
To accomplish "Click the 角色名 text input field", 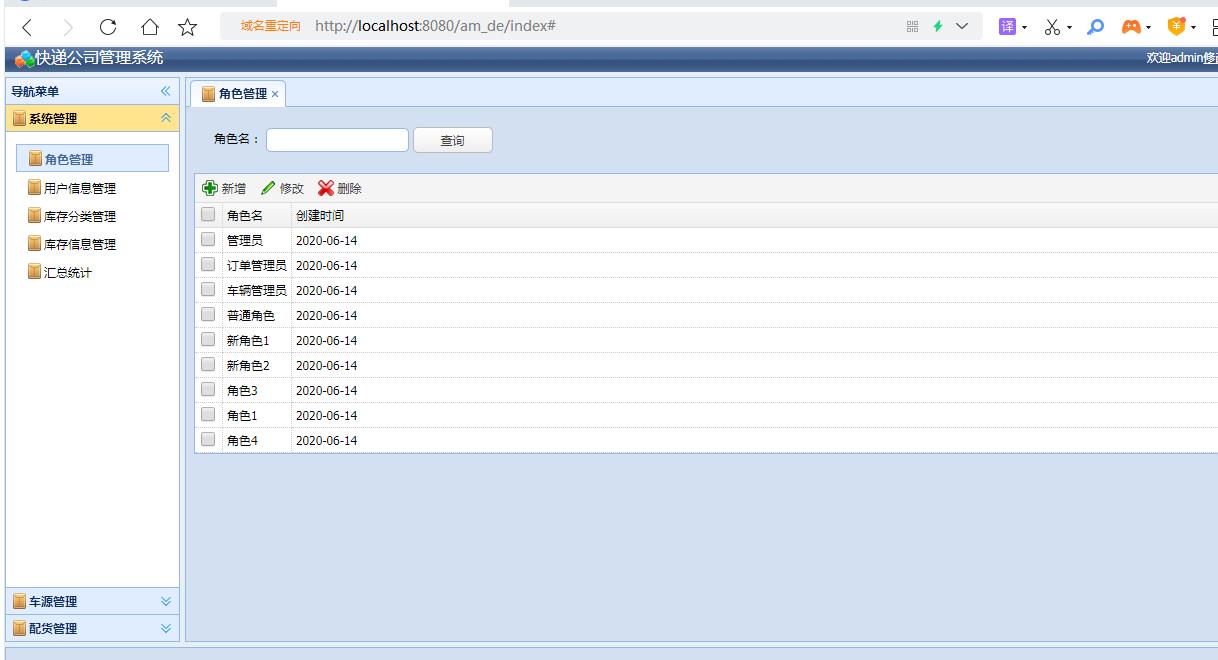I will 337,140.
